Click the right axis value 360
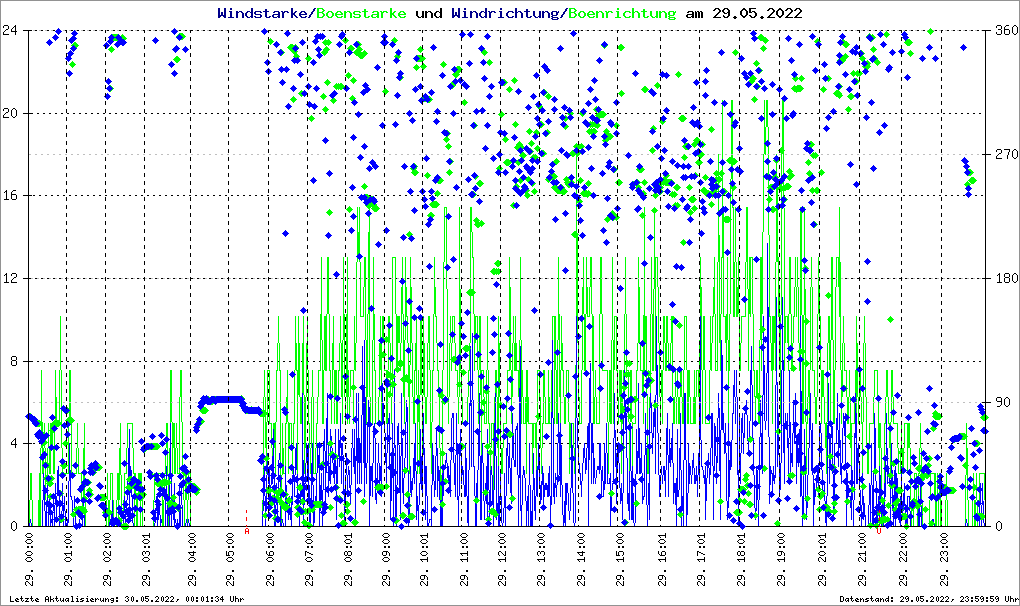 1003,30
